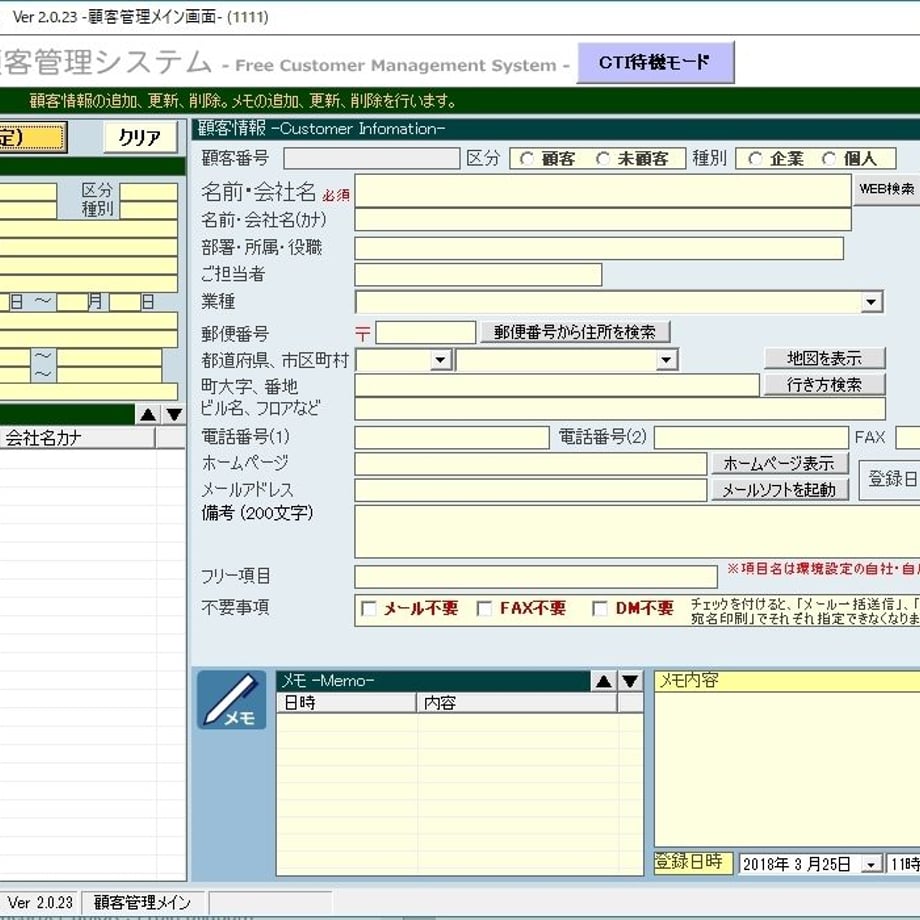Click the メールアドレス input field
The height and width of the screenshot is (920, 920).
point(530,491)
